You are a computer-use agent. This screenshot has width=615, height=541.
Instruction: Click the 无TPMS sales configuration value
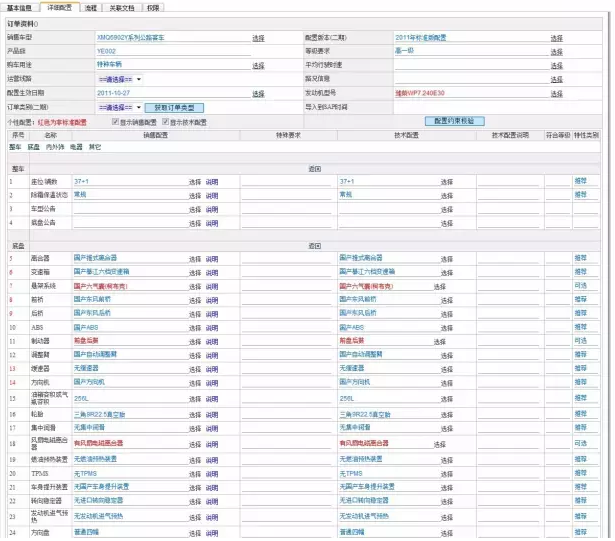click(x=86, y=474)
